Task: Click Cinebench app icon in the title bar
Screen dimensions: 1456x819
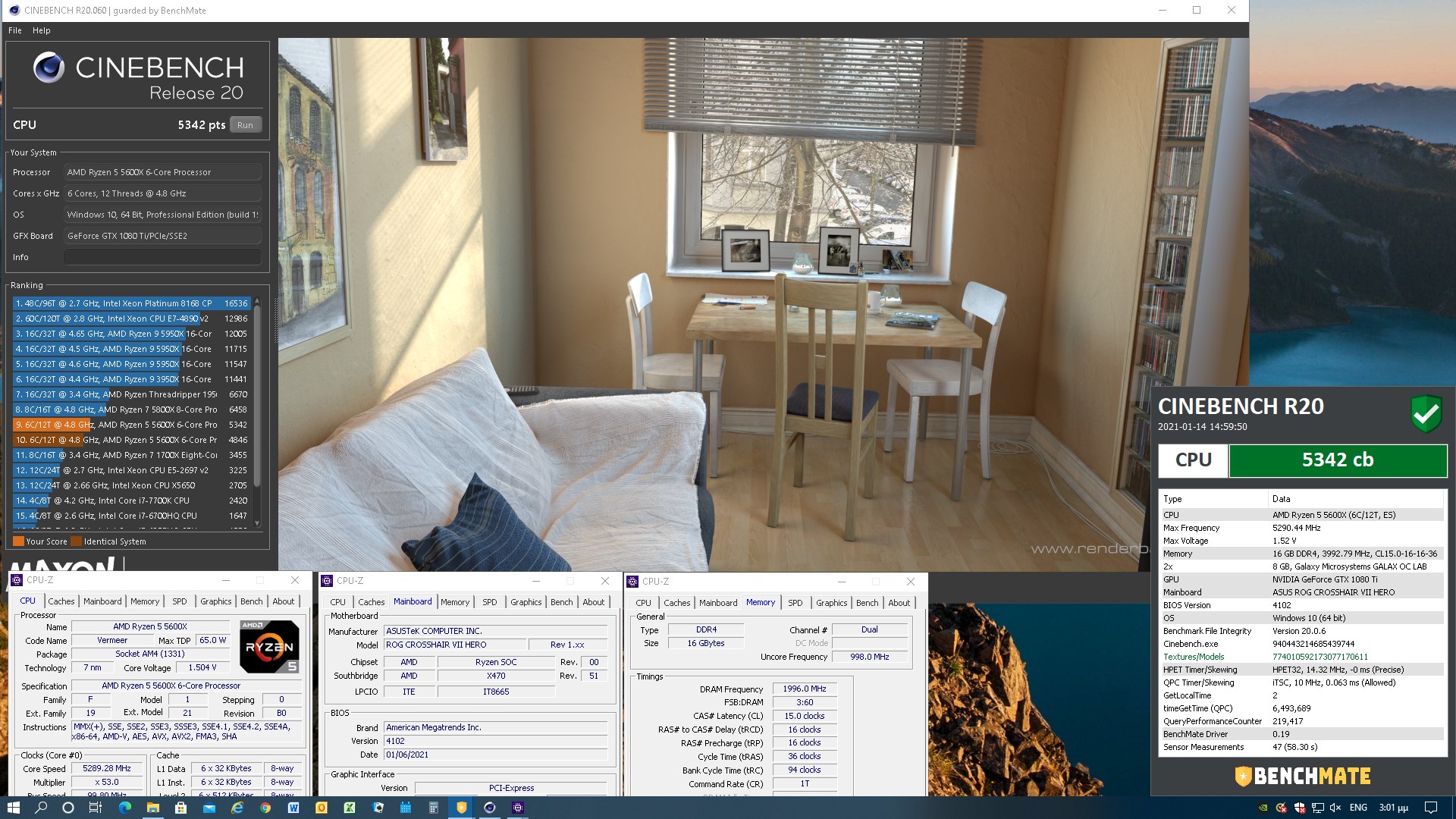Action: click(14, 10)
